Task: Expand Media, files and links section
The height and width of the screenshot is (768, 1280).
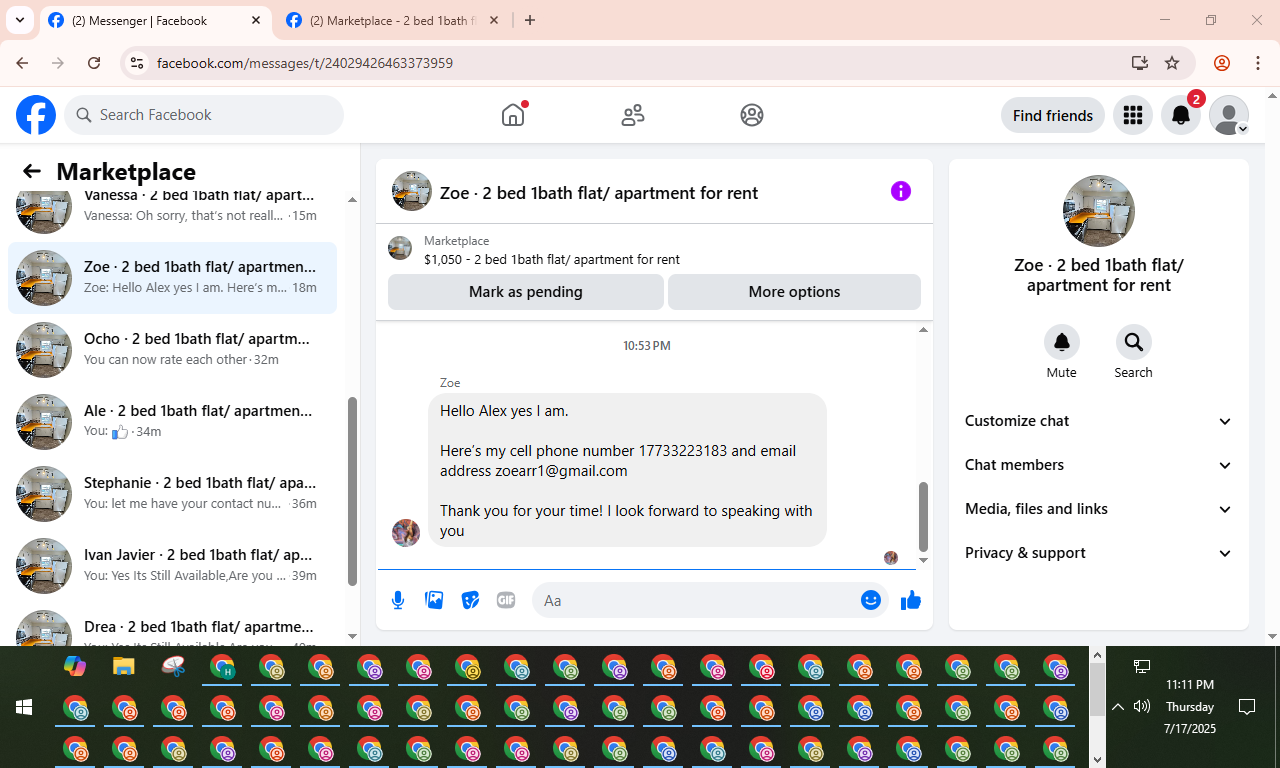Action: (1099, 509)
